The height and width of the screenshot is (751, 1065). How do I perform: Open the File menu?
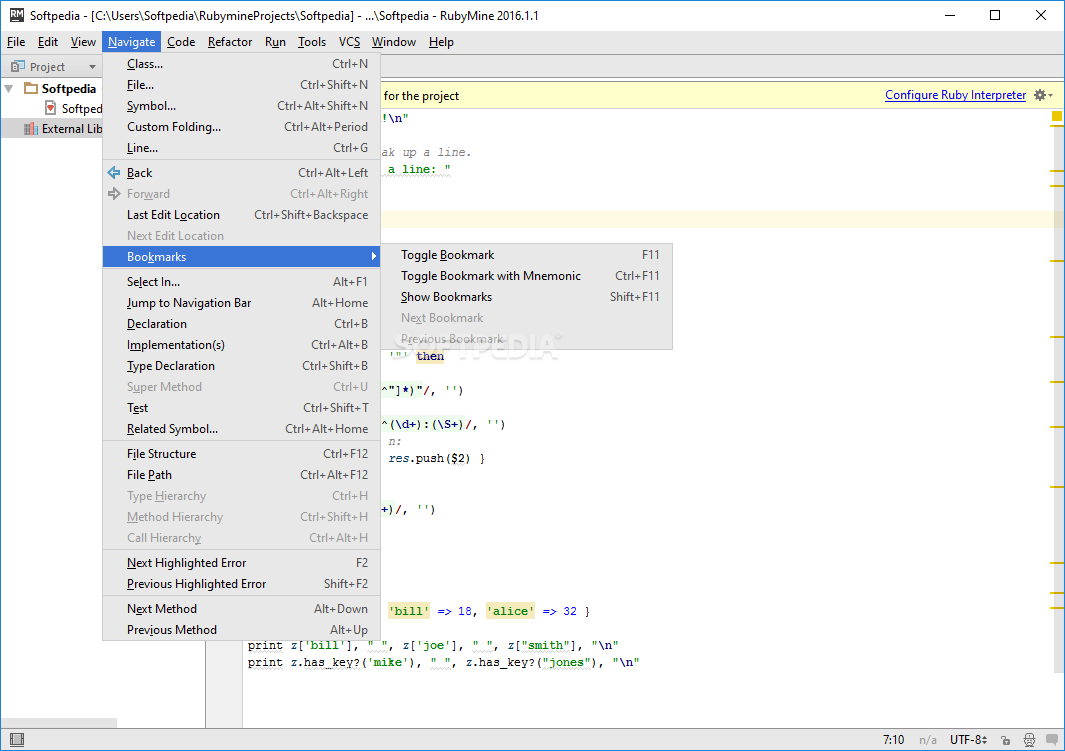tap(16, 42)
